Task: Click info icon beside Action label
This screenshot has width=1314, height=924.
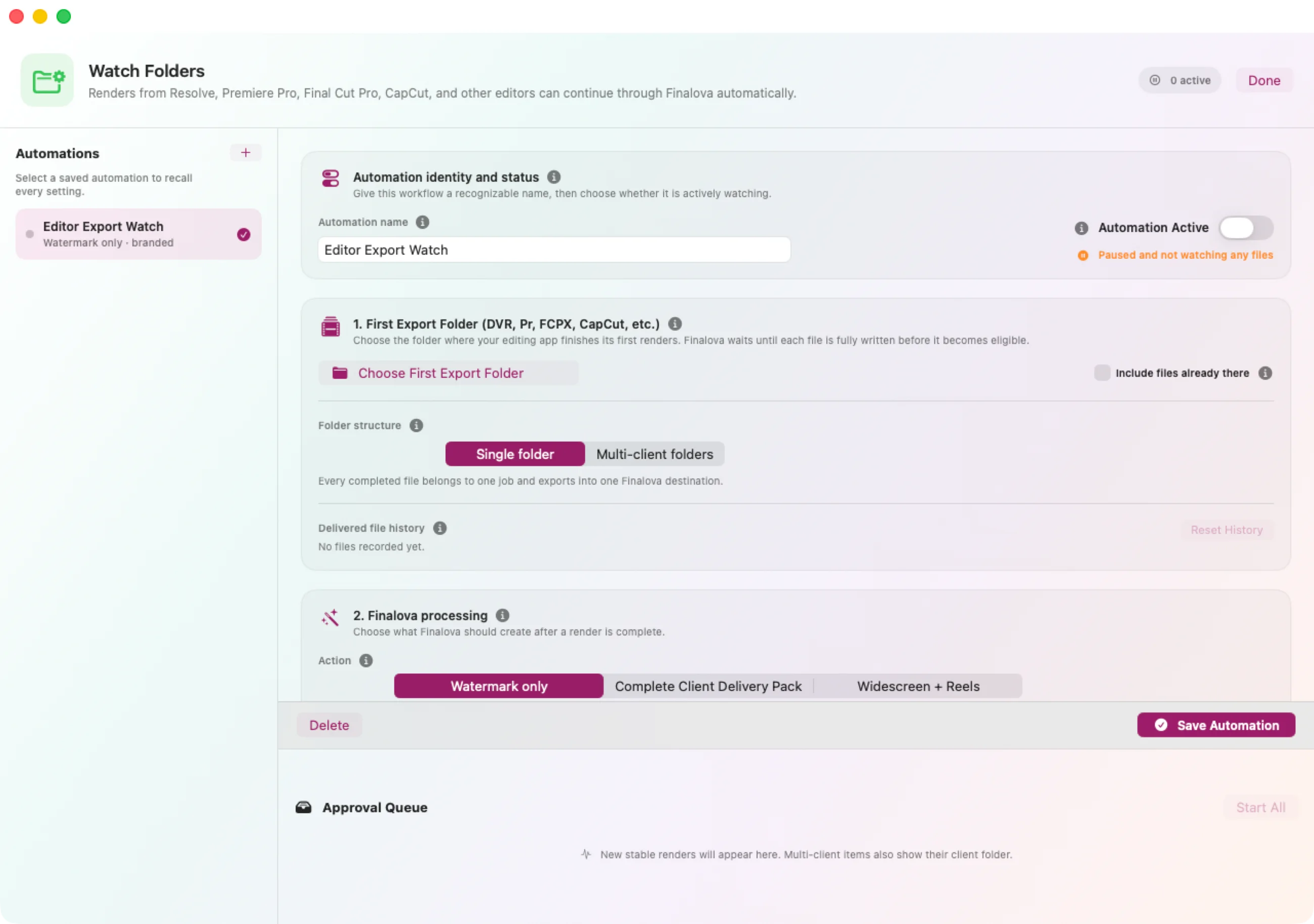Action: [x=366, y=661]
